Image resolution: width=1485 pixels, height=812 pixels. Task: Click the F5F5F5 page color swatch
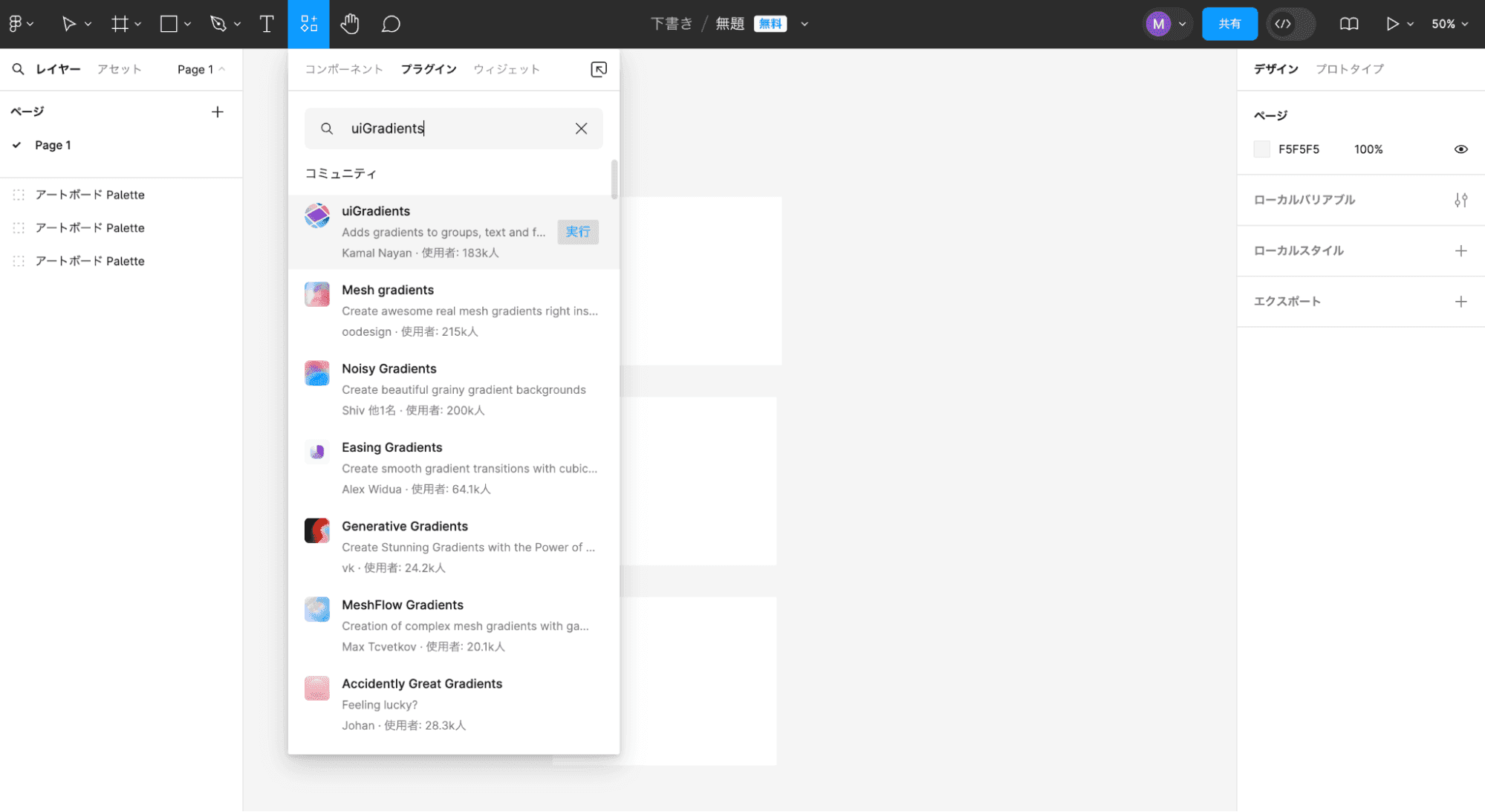(1261, 149)
